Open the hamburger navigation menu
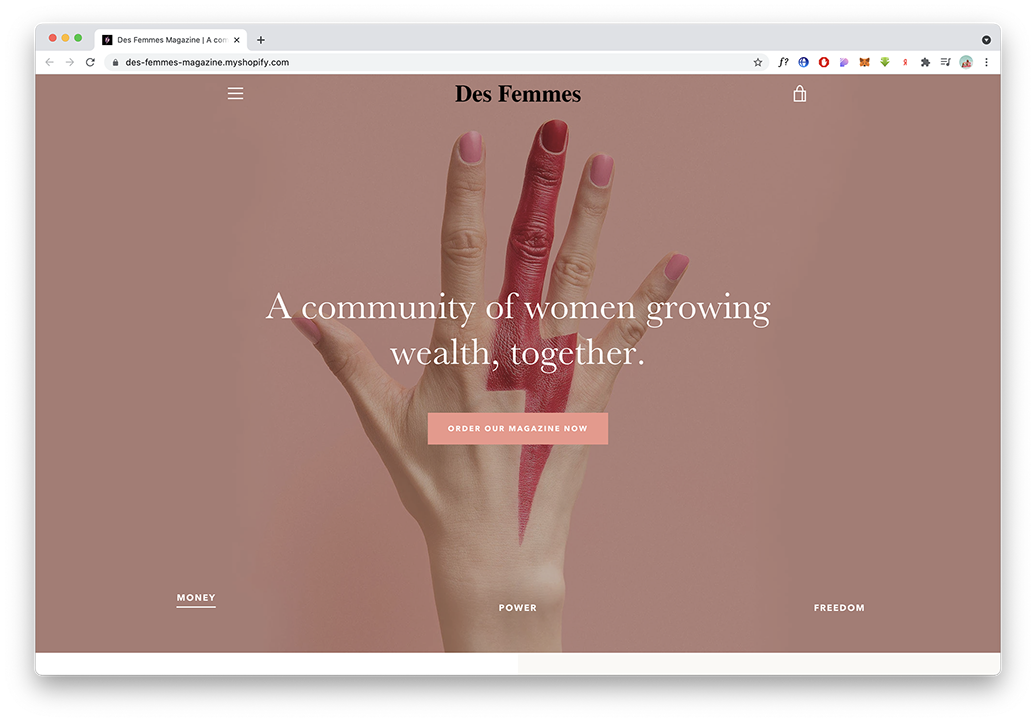Screen dimensions: 1036x722 point(235,94)
